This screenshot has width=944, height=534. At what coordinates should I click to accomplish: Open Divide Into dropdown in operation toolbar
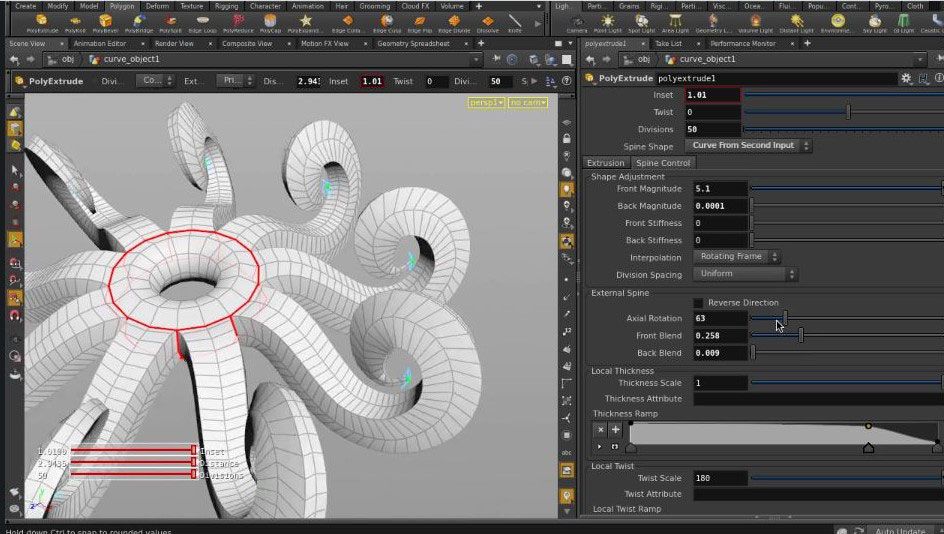coord(154,81)
